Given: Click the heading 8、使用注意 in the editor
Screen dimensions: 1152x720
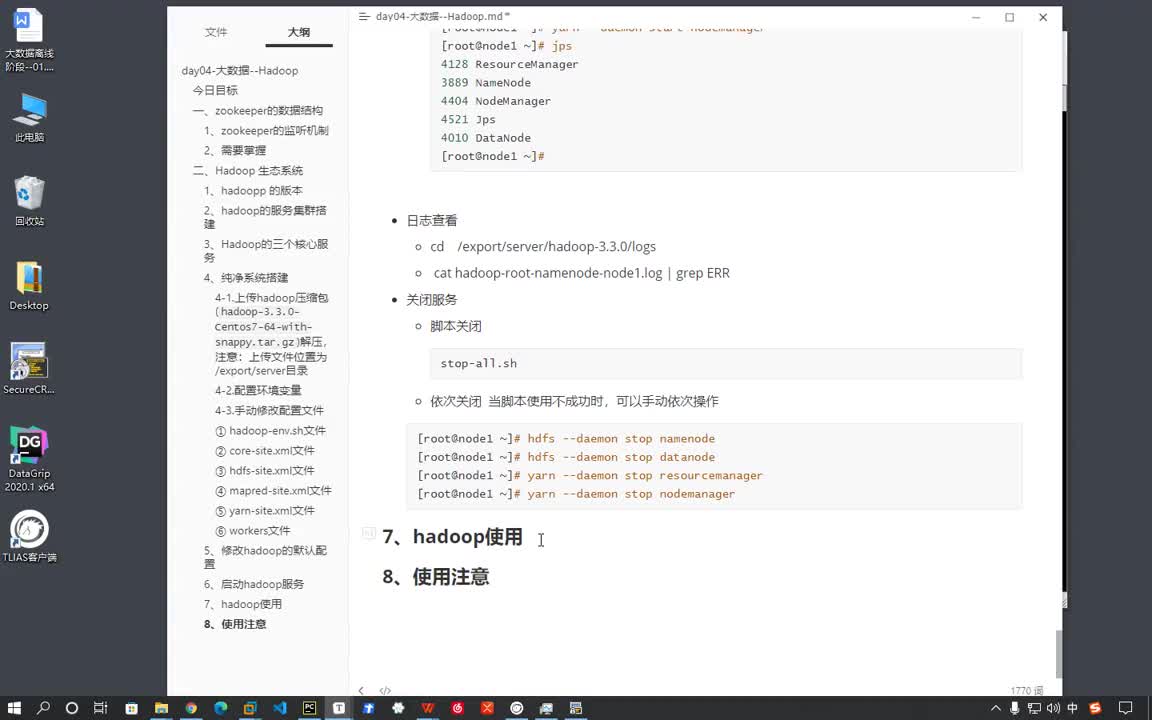Looking at the screenshot, I should (x=436, y=577).
